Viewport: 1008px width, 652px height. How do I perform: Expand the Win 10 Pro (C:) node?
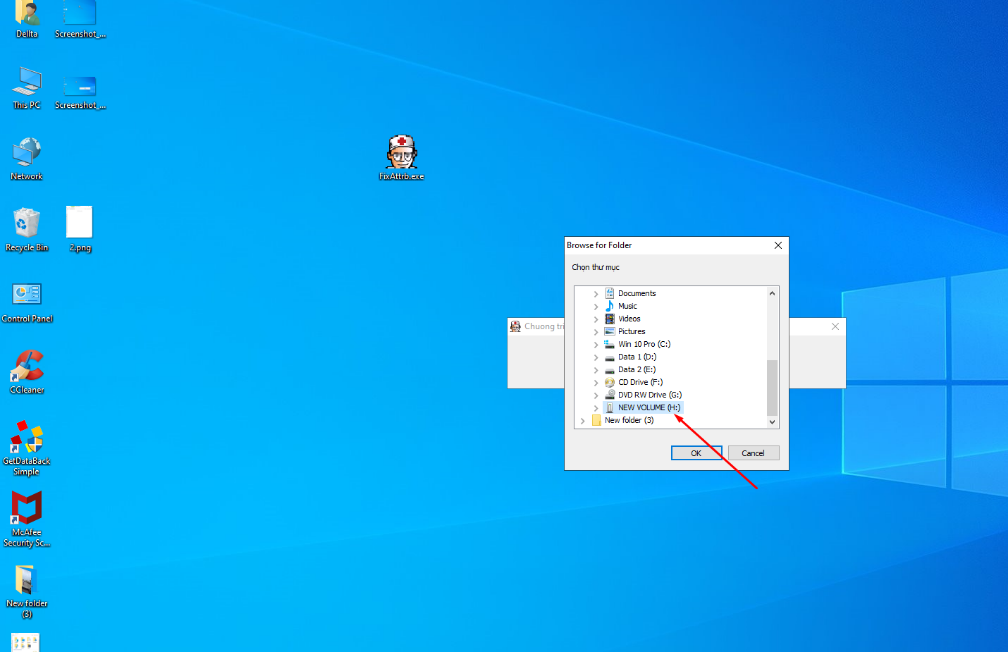(x=596, y=345)
